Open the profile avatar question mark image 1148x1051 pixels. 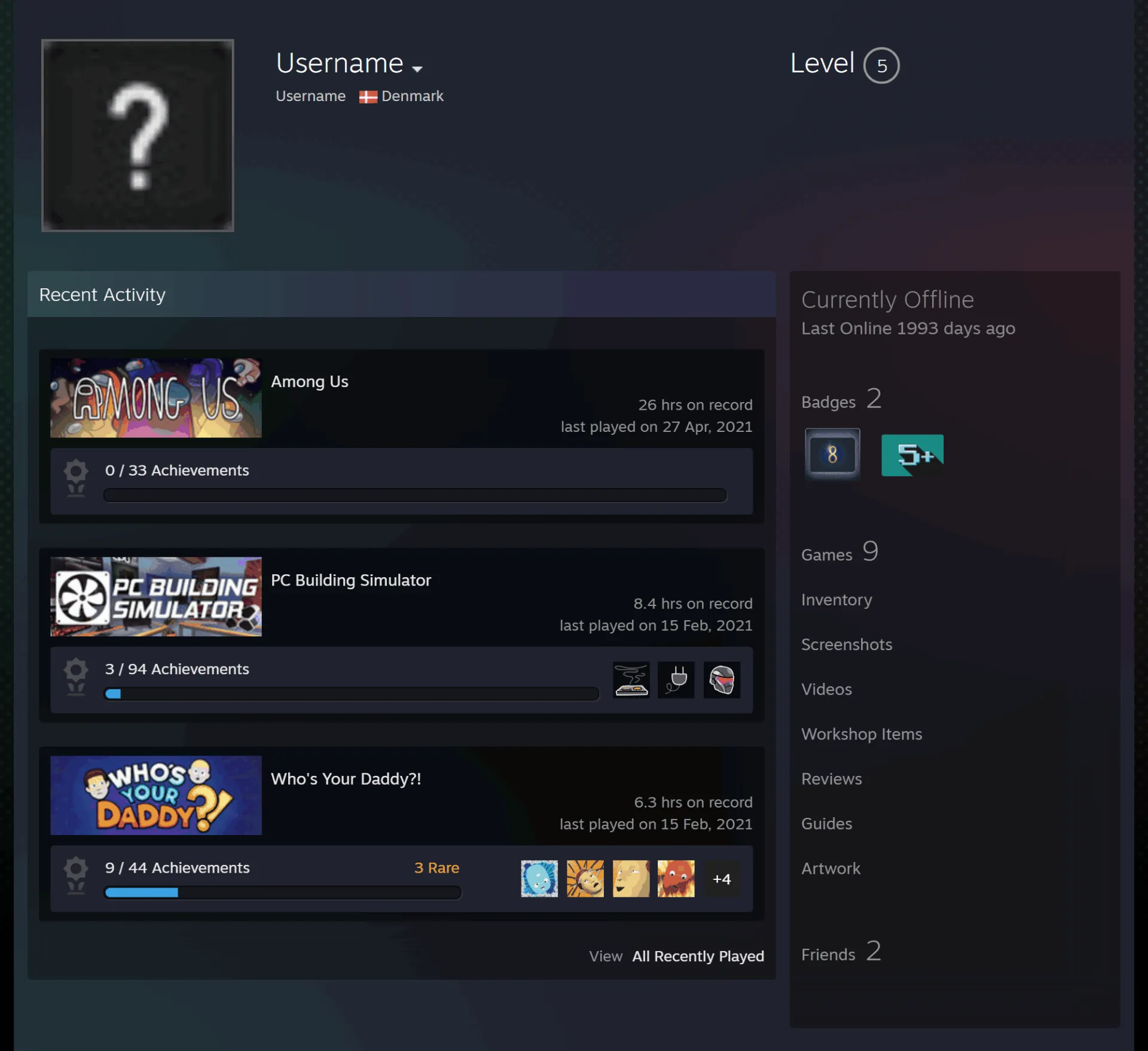tap(138, 135)
